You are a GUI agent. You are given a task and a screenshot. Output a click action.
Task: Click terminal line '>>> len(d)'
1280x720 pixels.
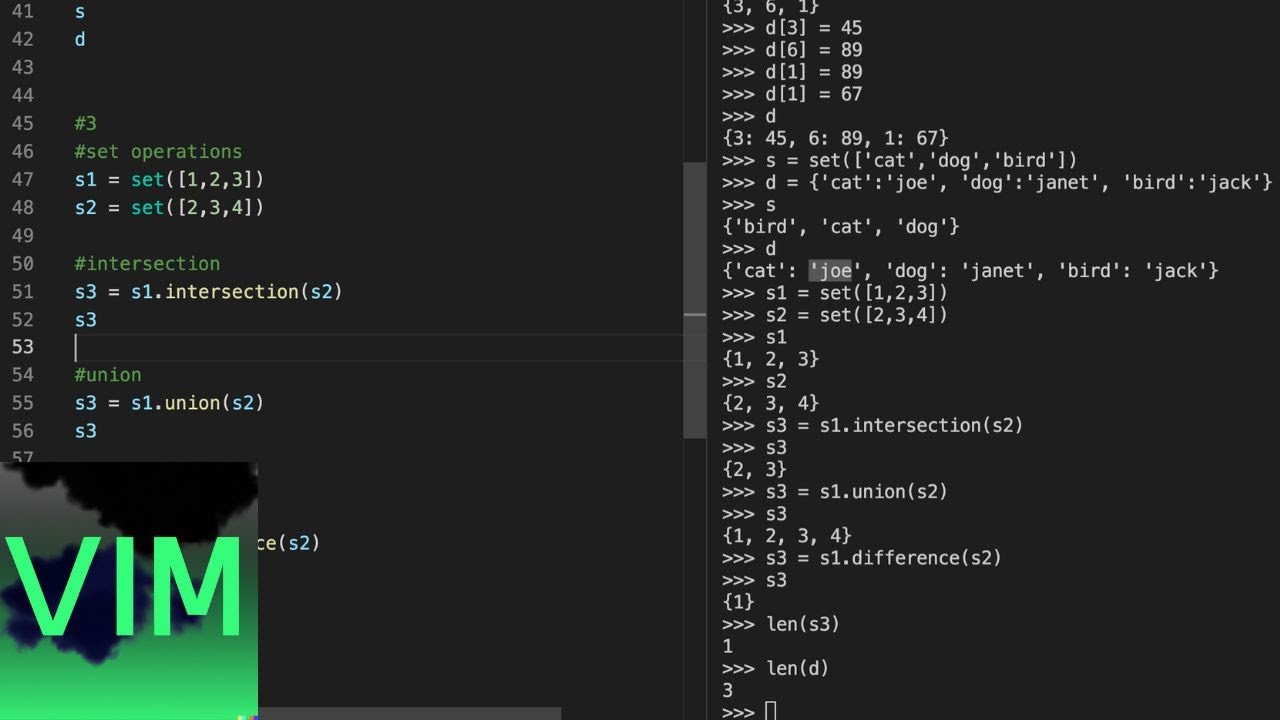(775, 668)
